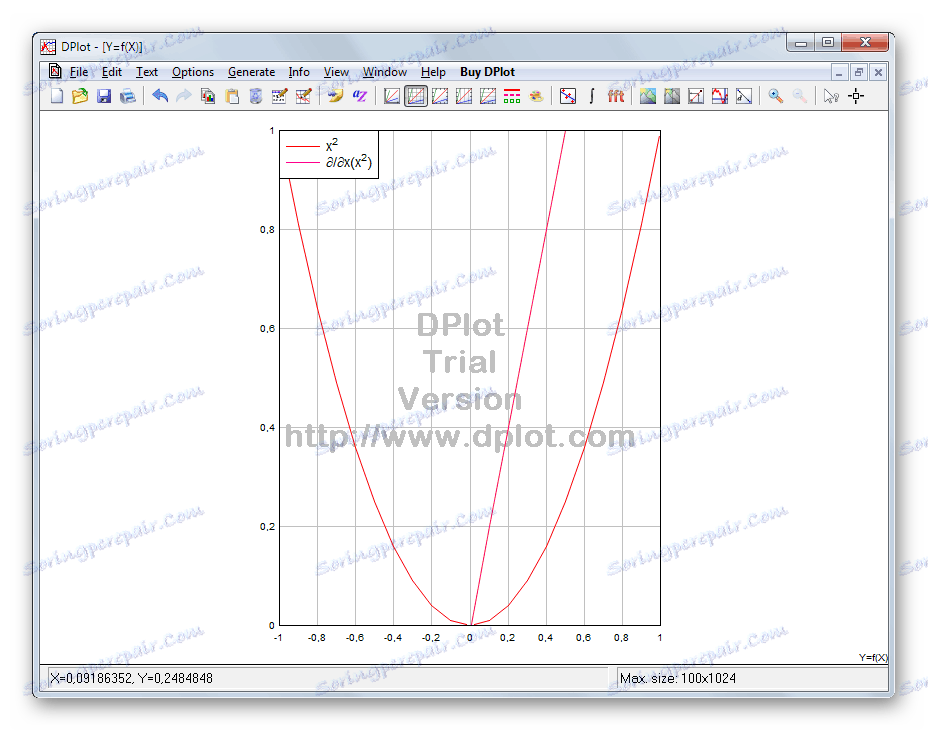Click the context help pointer icon

831,96
